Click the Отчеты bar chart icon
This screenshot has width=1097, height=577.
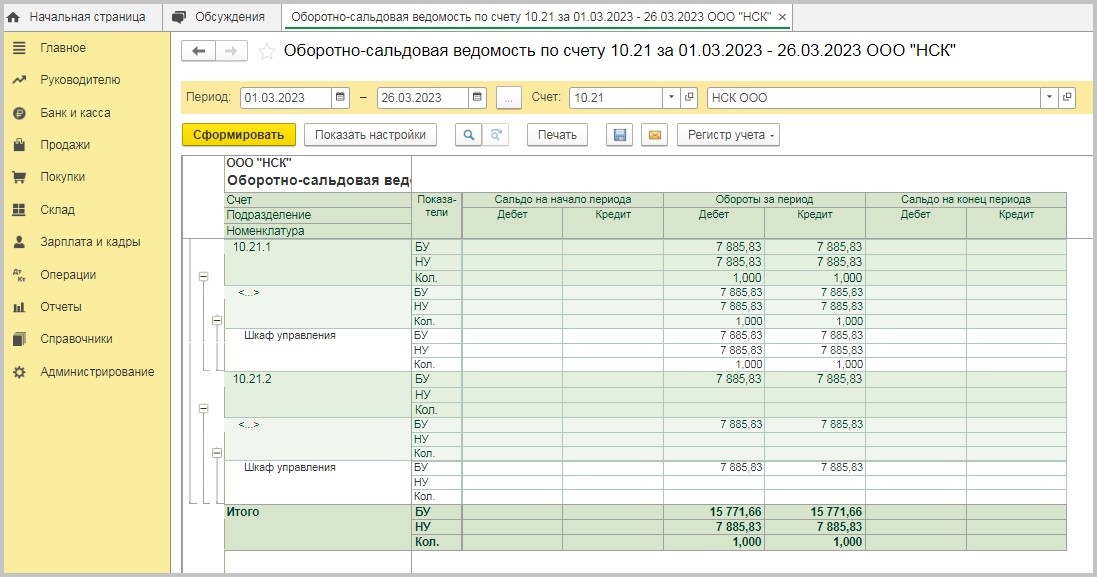[x=19, y=307]
